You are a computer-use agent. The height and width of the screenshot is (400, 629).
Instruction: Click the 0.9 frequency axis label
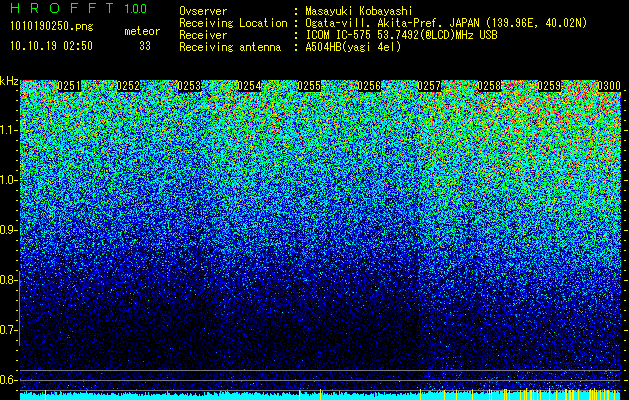click(x=9, y=230)
